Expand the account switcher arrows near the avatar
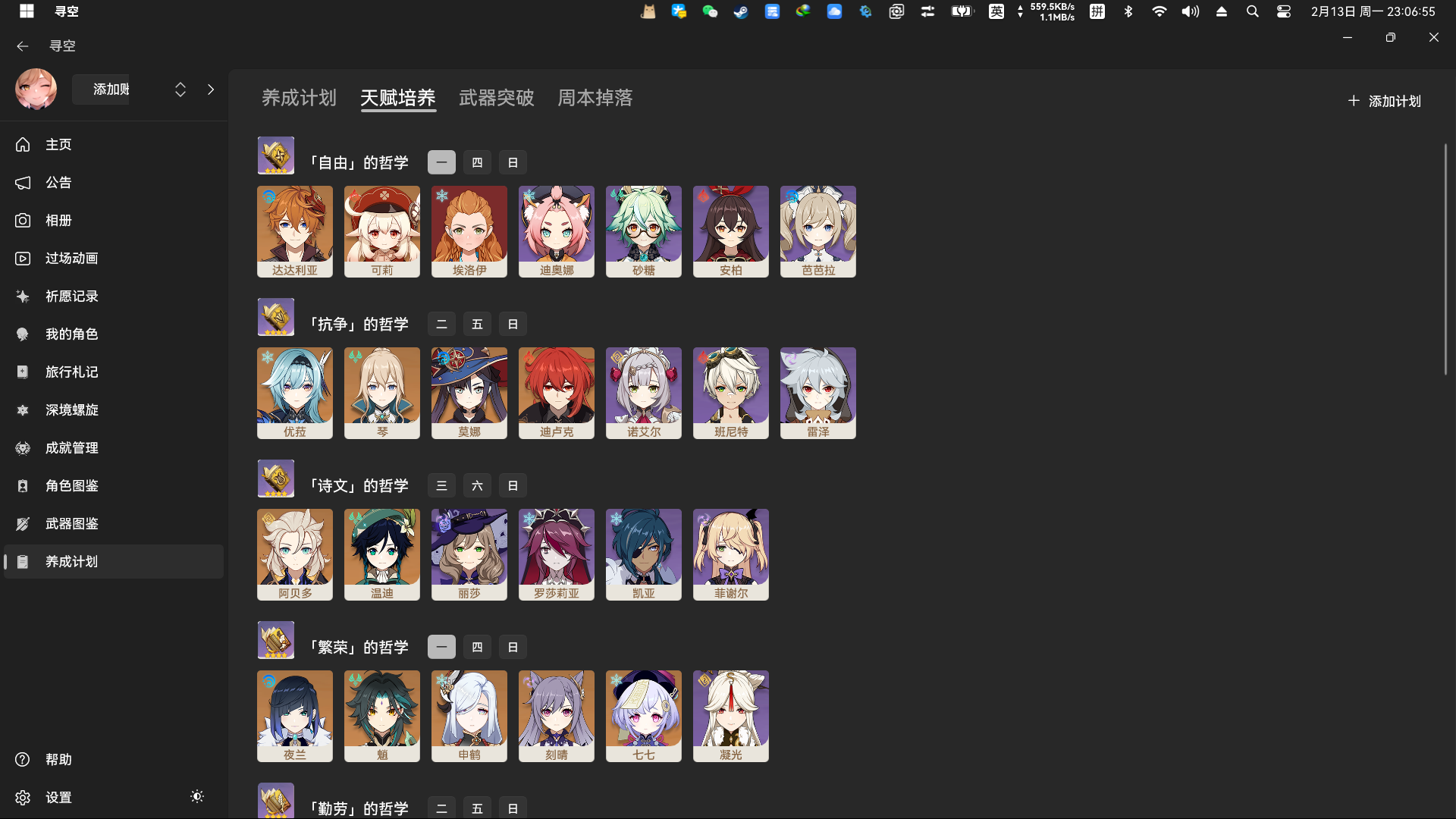Screen dimensions: 1456x819 click(180, 89)
